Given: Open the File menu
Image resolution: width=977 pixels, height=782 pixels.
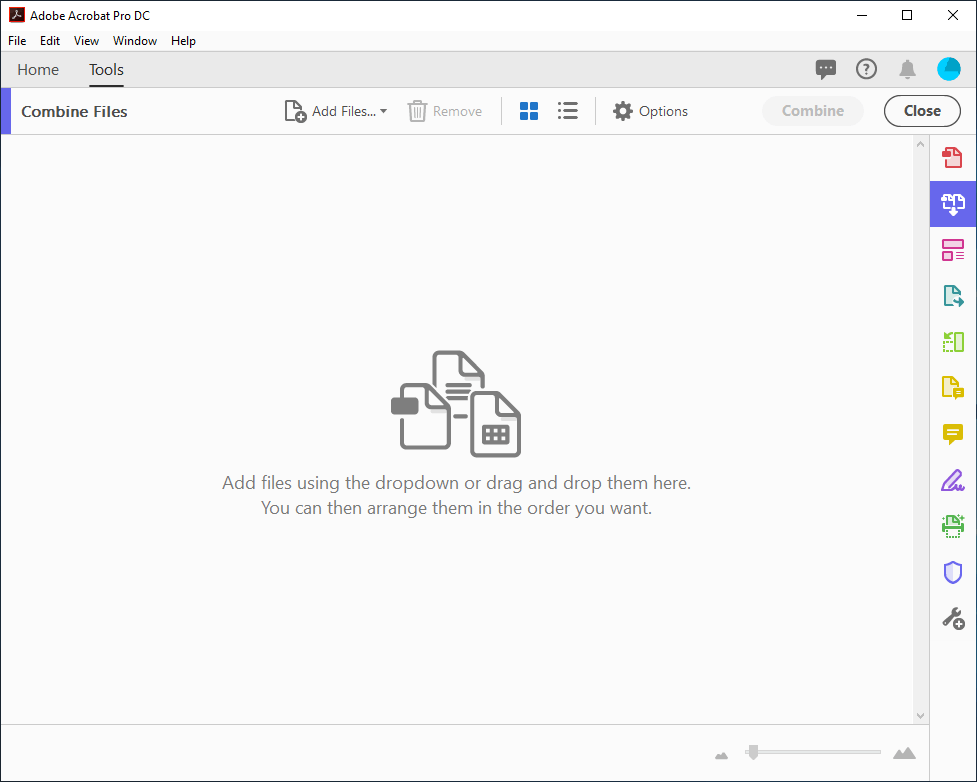Looking at the screenshot, I should point(17,41).
